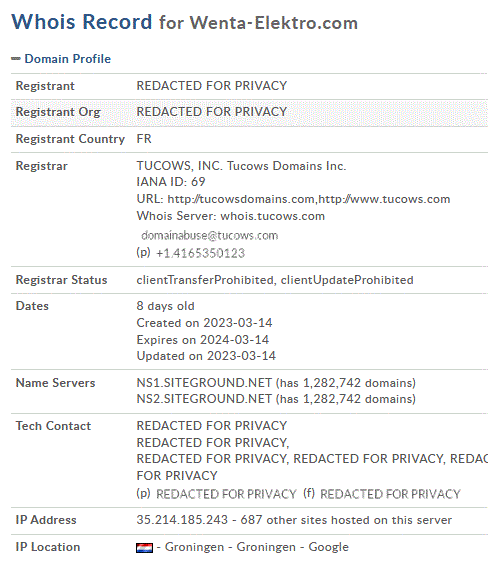Click the minus icon beside Domain Profile
This screenshot has height=561, width=489.
16,59
